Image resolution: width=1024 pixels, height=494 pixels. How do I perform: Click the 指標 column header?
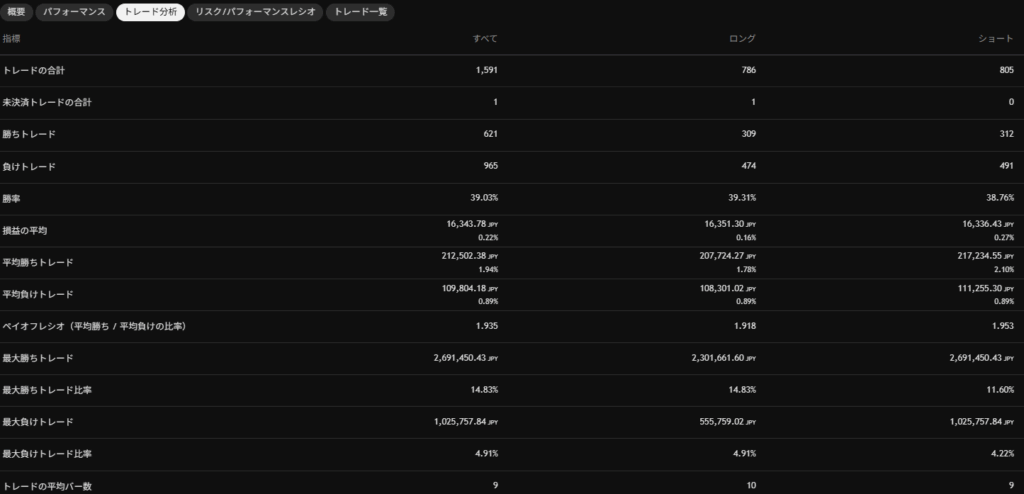[12, 39]
